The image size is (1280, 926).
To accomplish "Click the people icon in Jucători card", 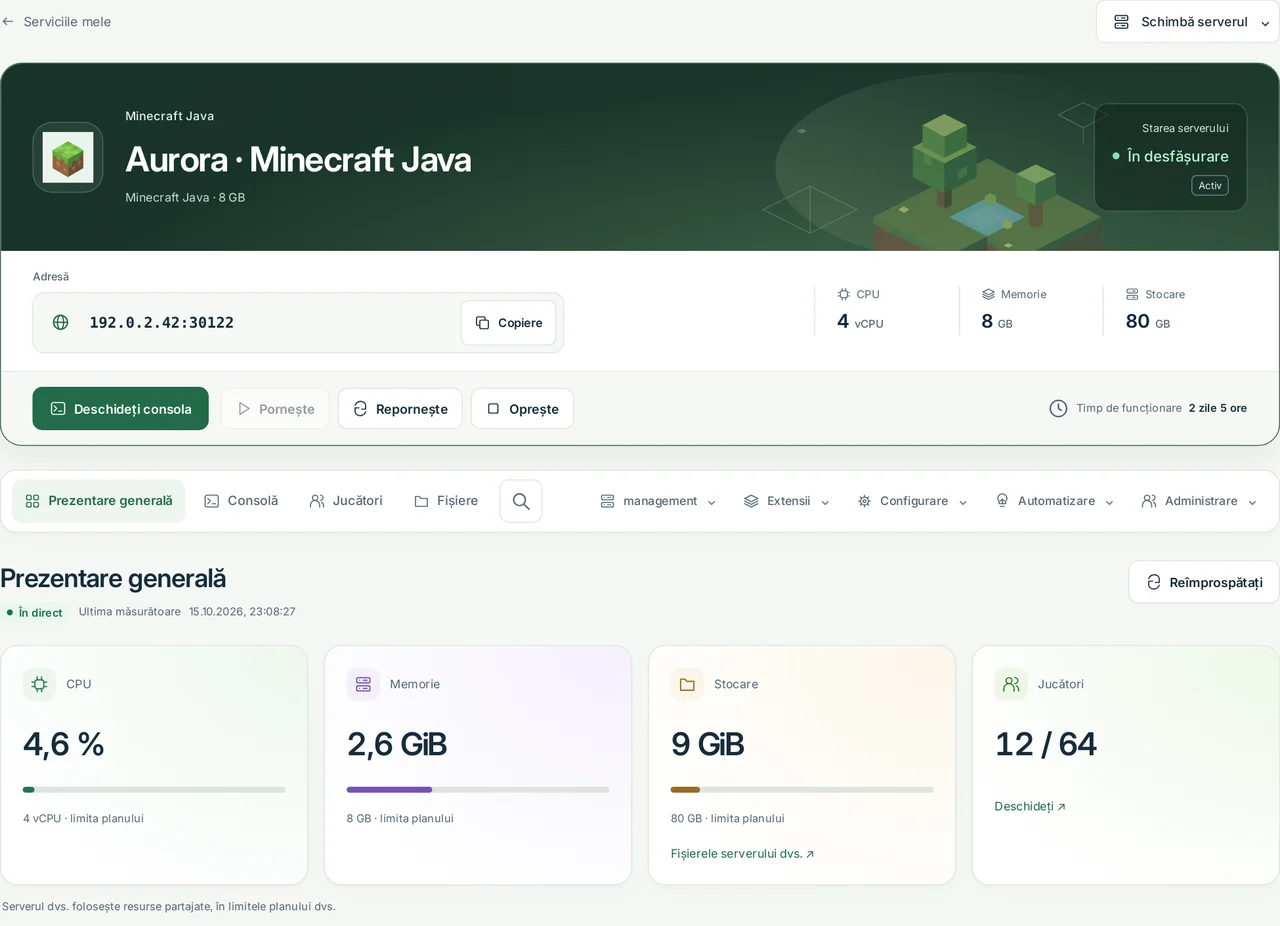I will tap(1011, 684).
